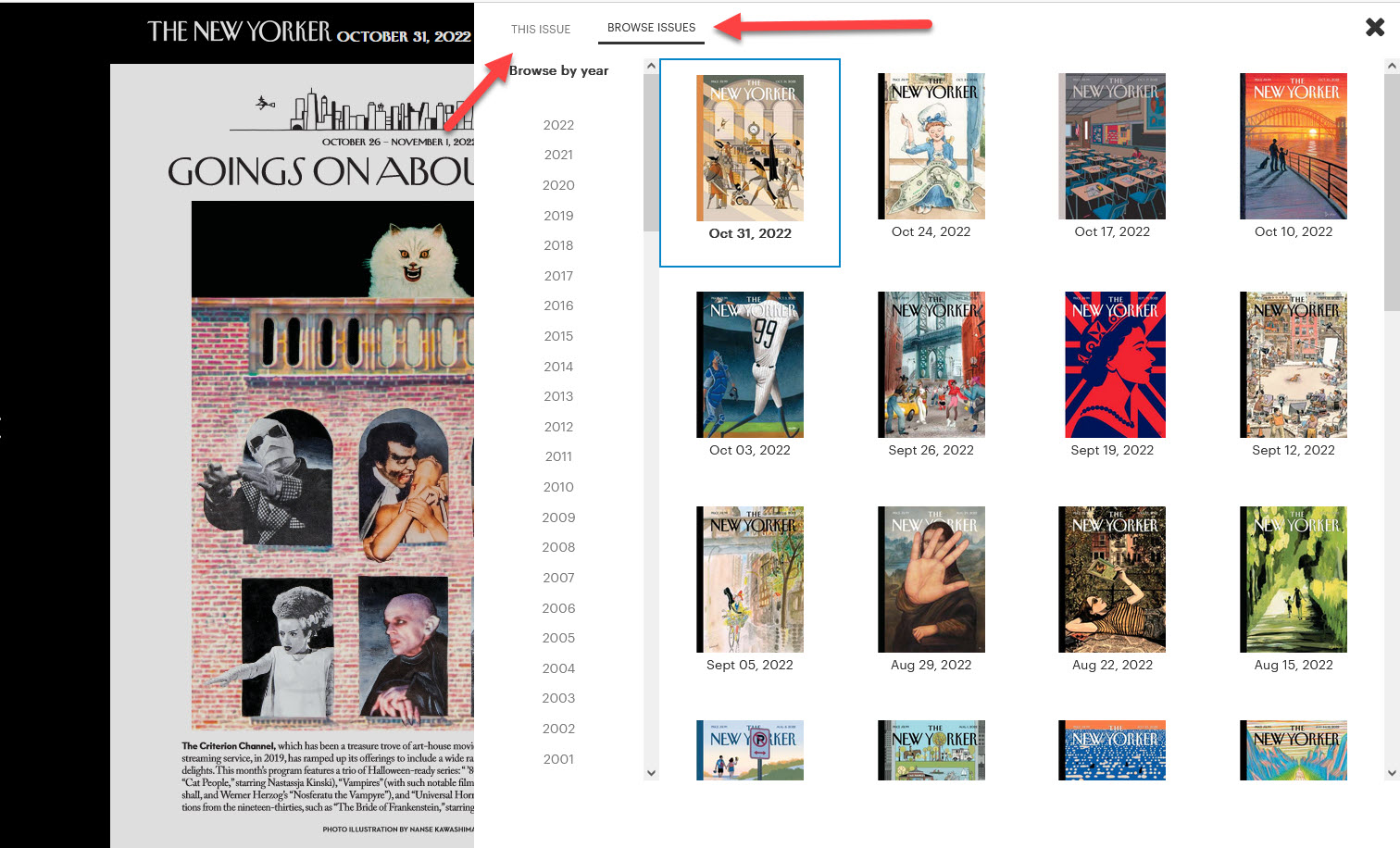
Task: Open the Sept 26, 2022 issue cover
Action: tap(931, 365)
